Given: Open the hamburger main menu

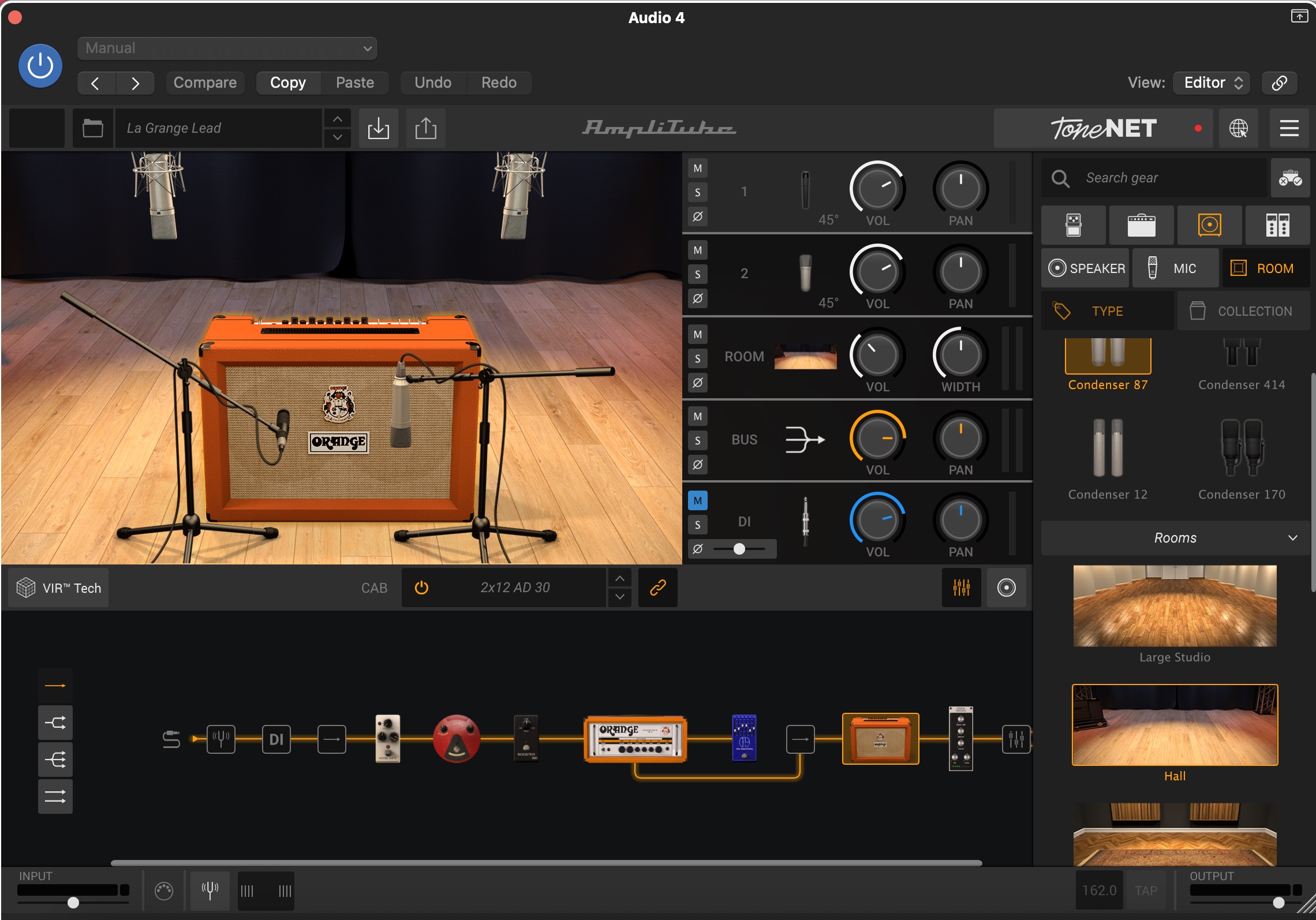Looking at the screenshot, I should [x=1289, y=128].
